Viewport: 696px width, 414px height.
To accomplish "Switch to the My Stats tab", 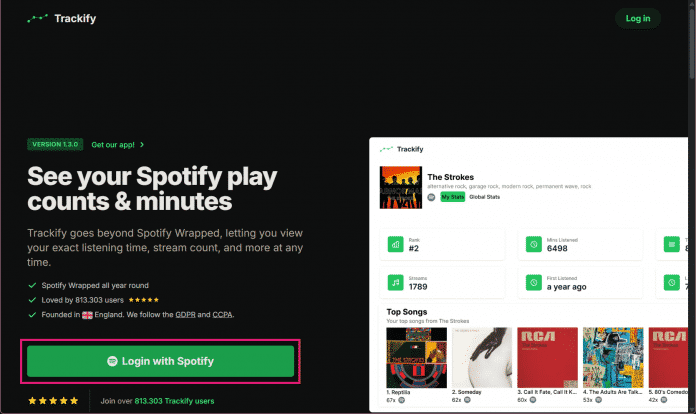I will tap(453, 197).
